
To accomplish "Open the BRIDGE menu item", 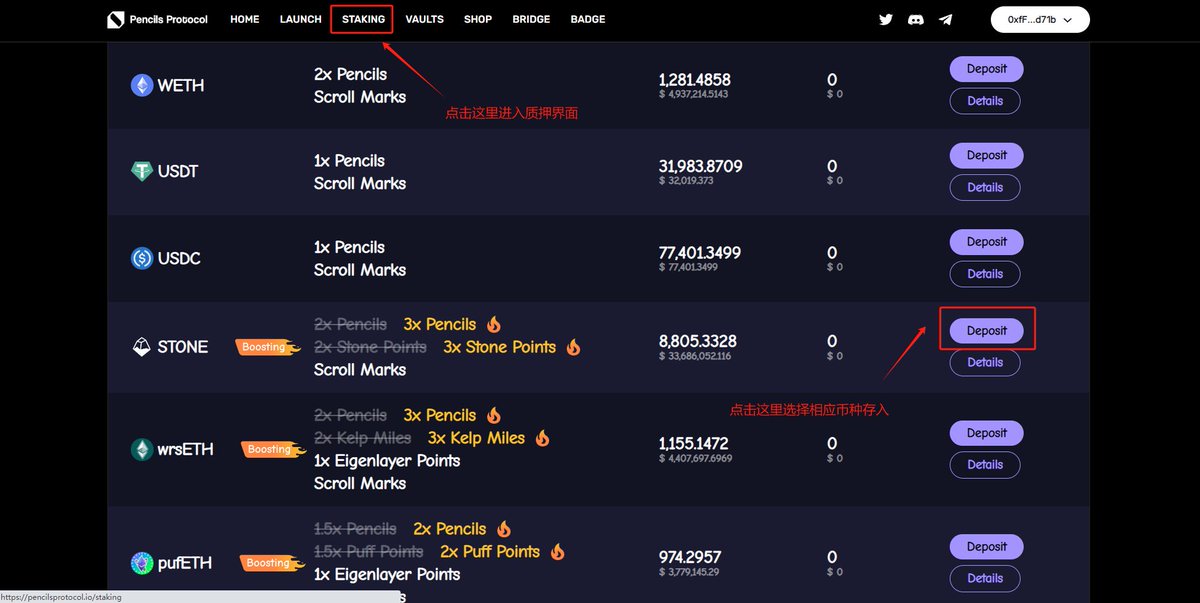I will (531, 19).
